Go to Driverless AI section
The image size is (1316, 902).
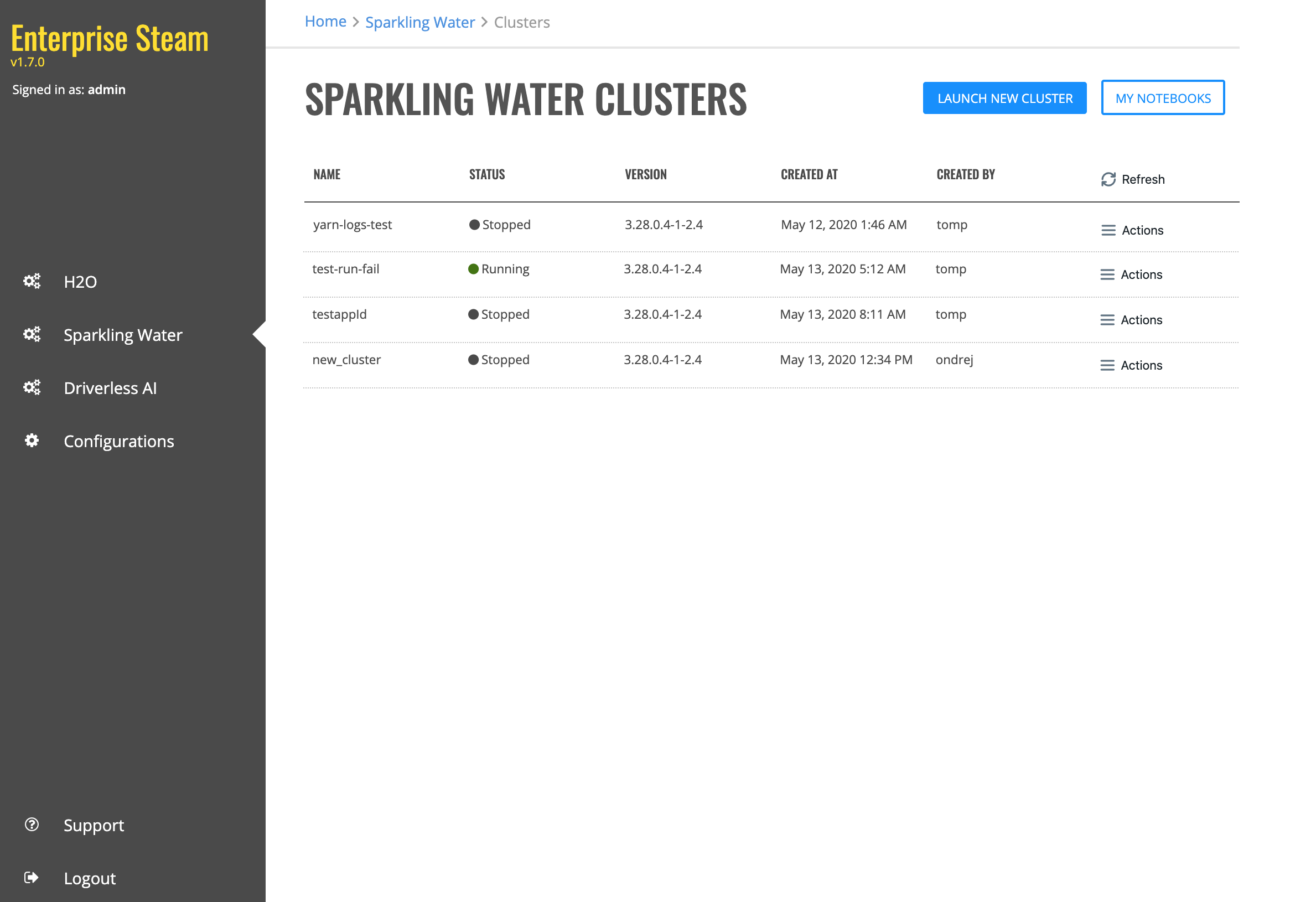tap(111, 388)
